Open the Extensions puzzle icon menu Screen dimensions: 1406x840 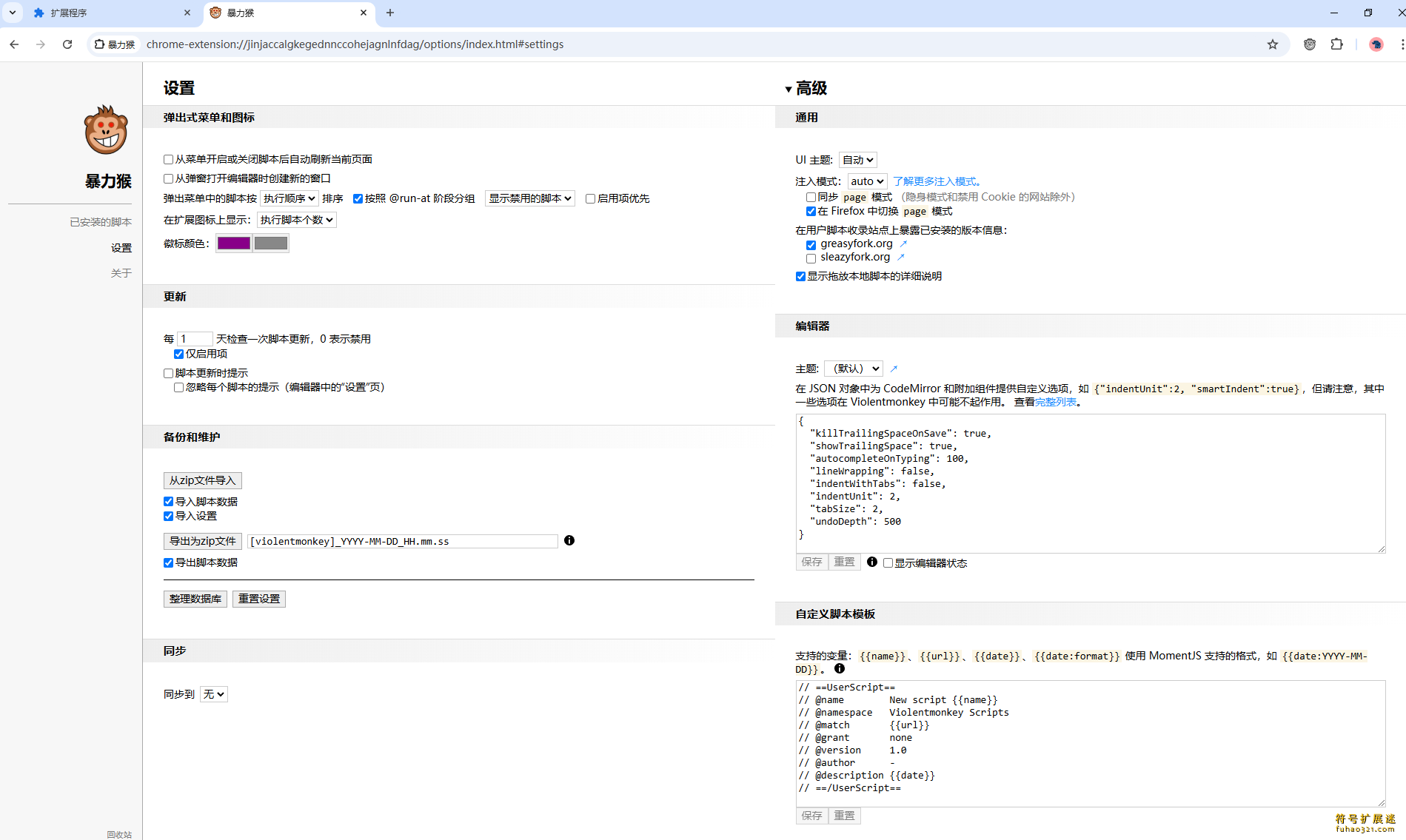(x=1336, y=44)
